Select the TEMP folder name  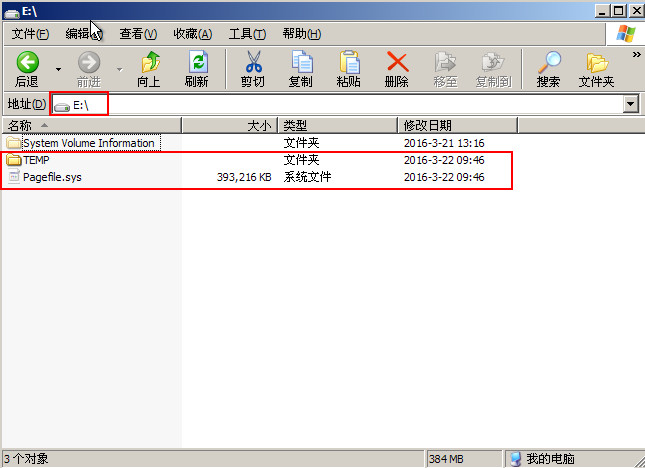click(36, 160)
